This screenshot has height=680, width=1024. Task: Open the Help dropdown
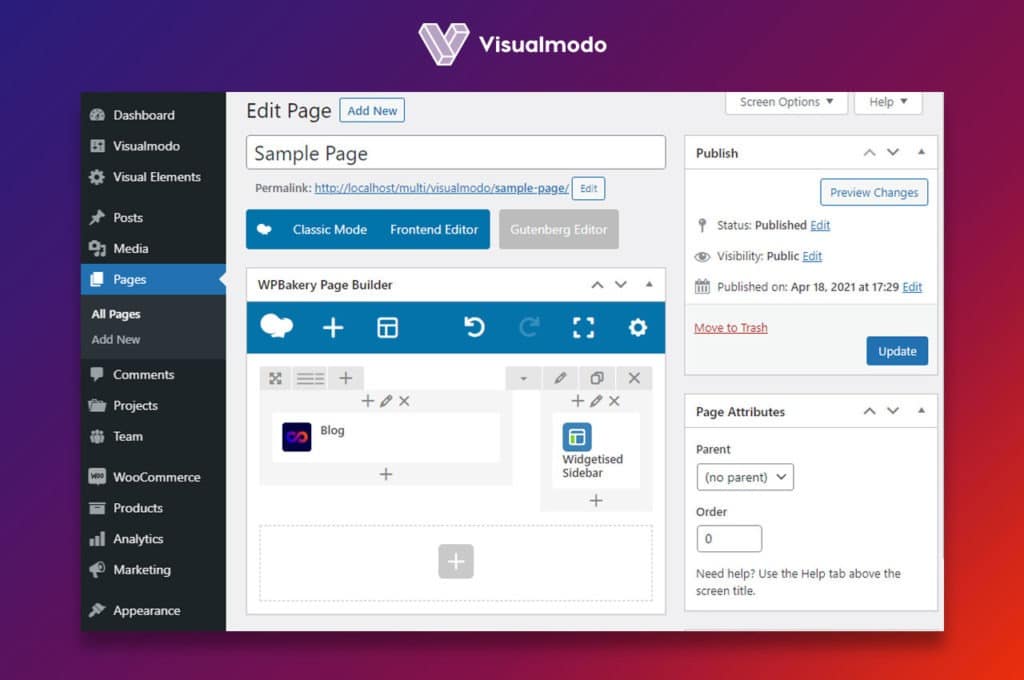(888, 102)
